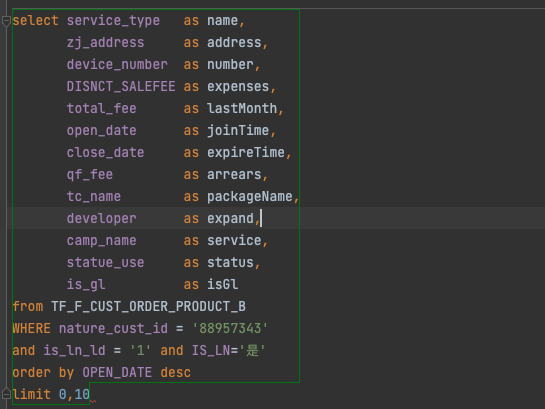Click the alias 'address'
The image size is (545, 409).
tap(234, 43)
